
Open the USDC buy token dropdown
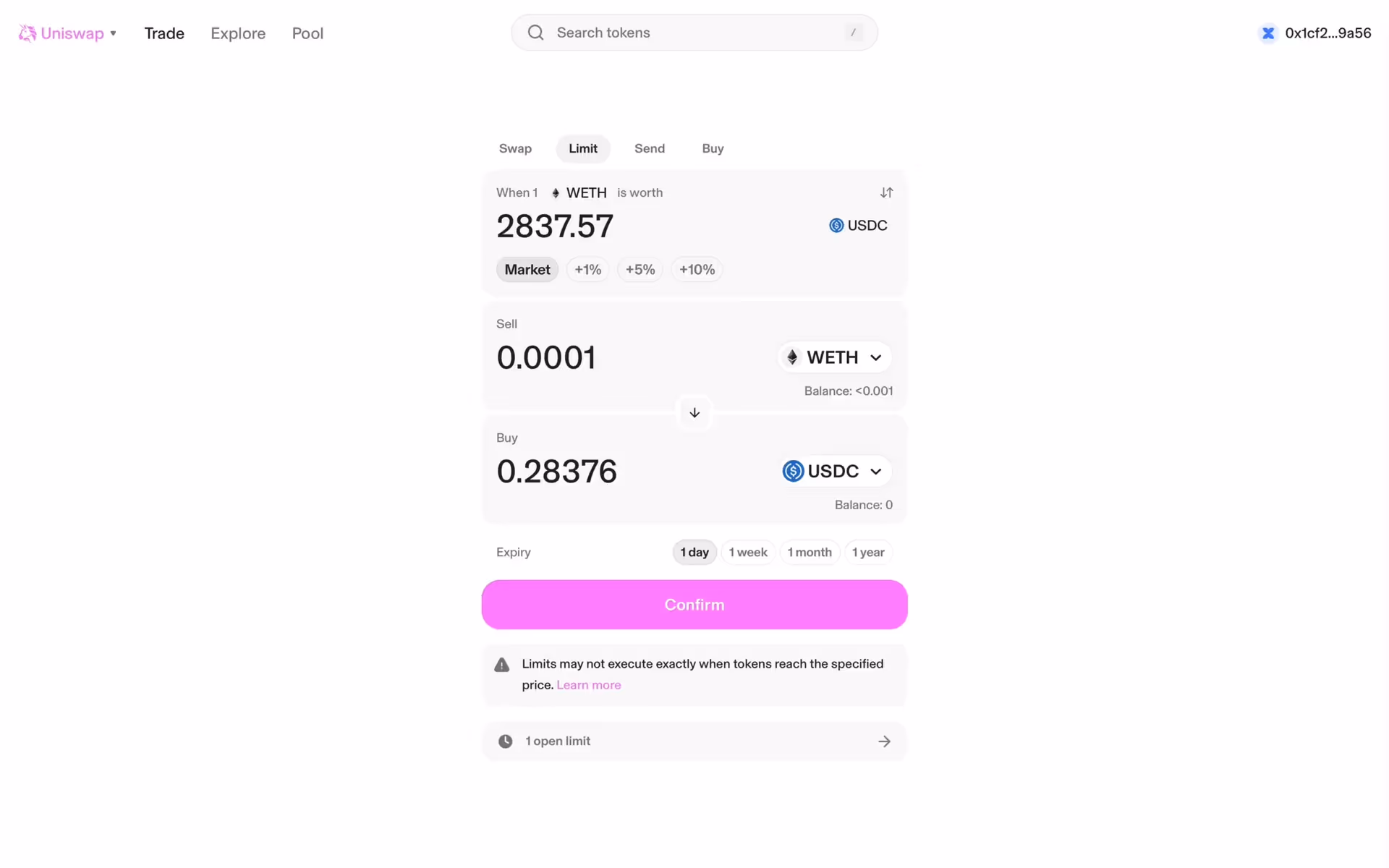[835, 472]
